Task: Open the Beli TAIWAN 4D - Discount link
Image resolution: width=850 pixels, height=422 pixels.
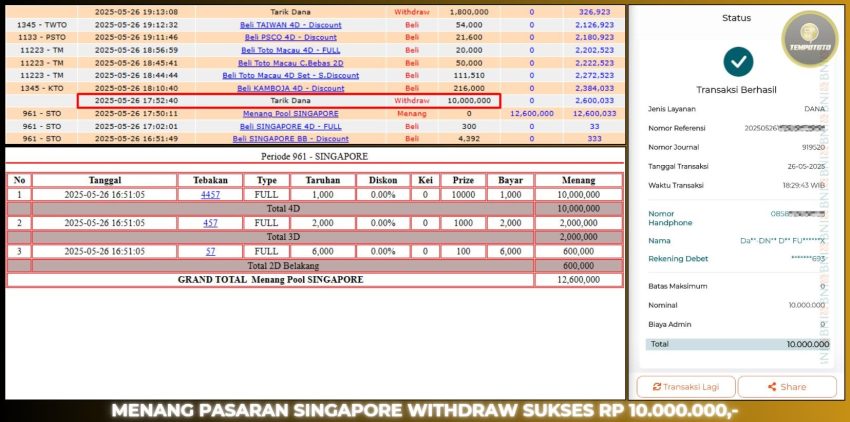Action: tap(291, 25)
